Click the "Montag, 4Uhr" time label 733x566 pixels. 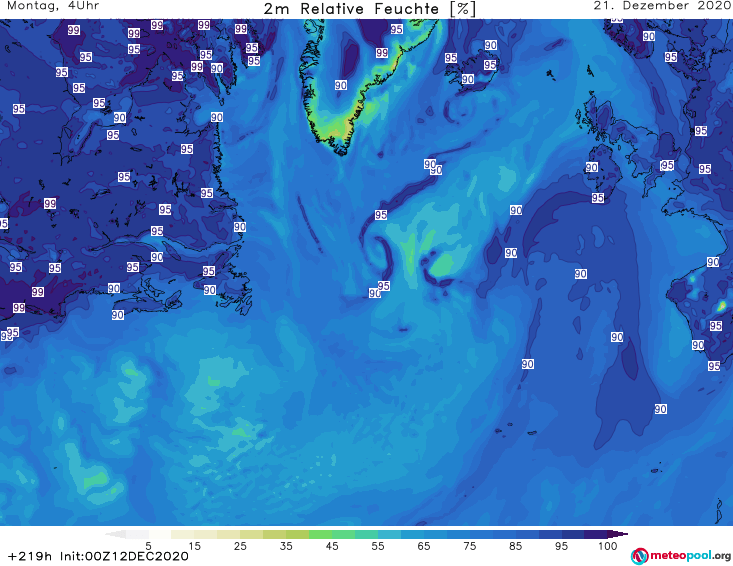pos(53,6)
